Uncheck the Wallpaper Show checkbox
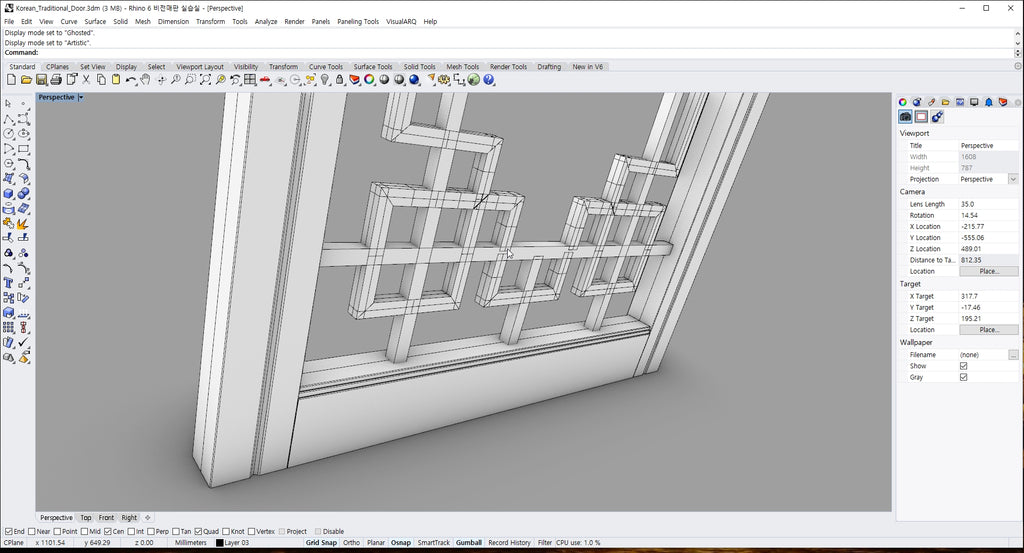Viewport: 1024px width, 553px height. tap(963, 366)
